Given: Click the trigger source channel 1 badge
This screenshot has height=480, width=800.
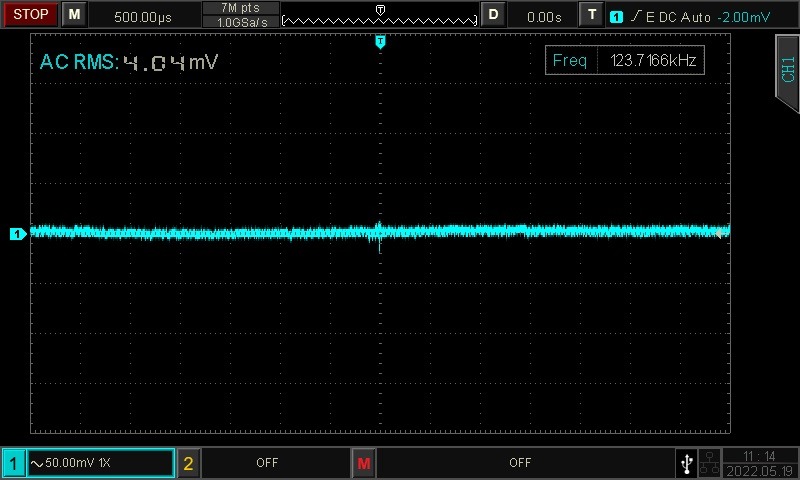Looking at the screenshot, I should 616,17.
